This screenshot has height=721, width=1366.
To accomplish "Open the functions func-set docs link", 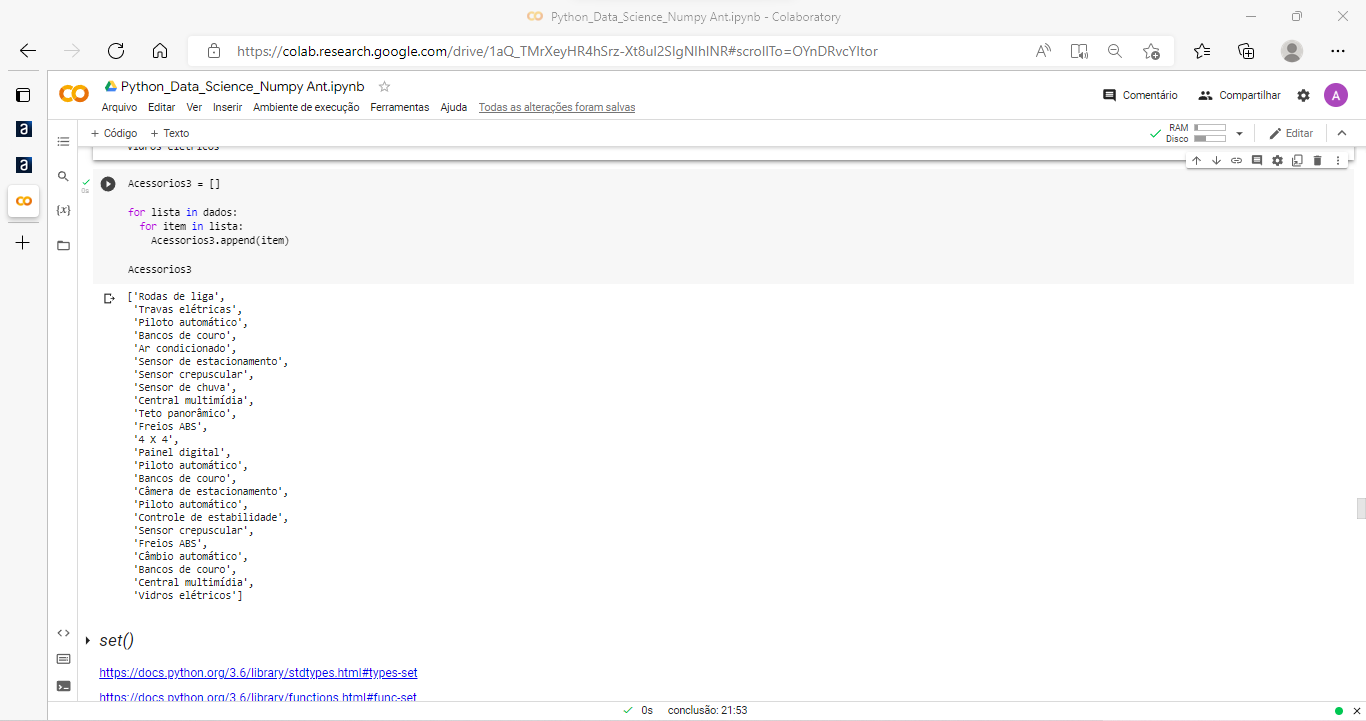I will [258, 697].
